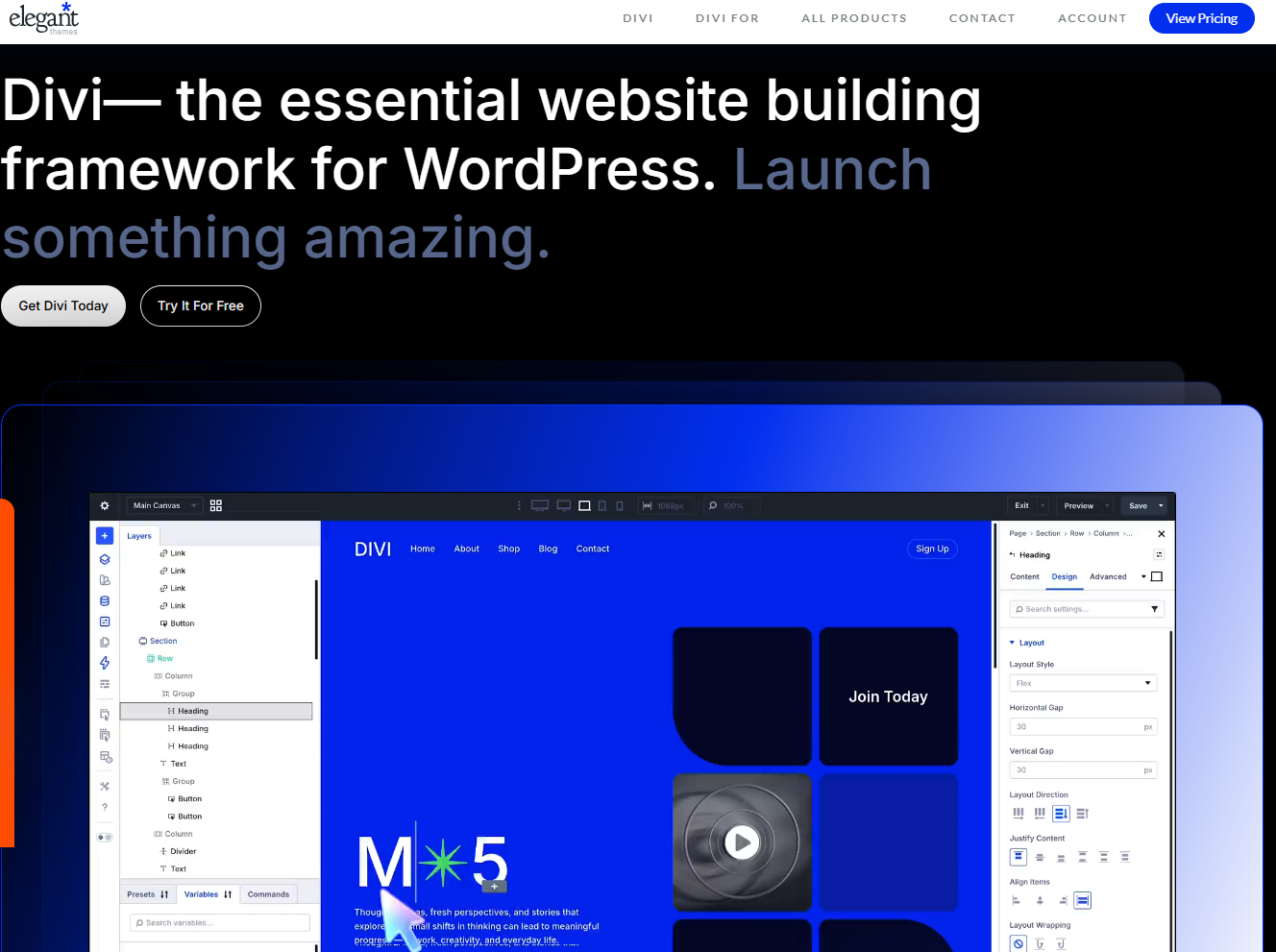
Task: Open the Layout Style Flex dropdown
Action: point(1083,683)
